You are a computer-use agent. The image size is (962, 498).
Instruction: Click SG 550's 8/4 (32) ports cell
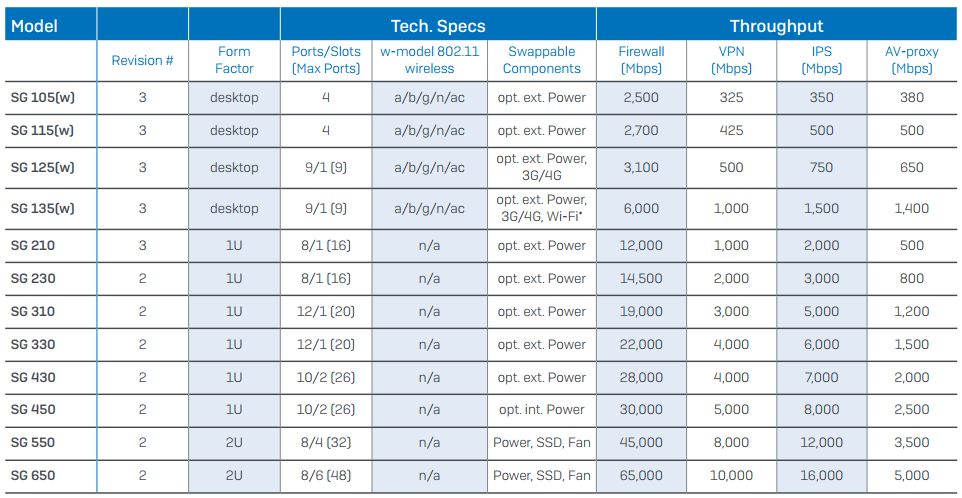(x=326, y=442)
